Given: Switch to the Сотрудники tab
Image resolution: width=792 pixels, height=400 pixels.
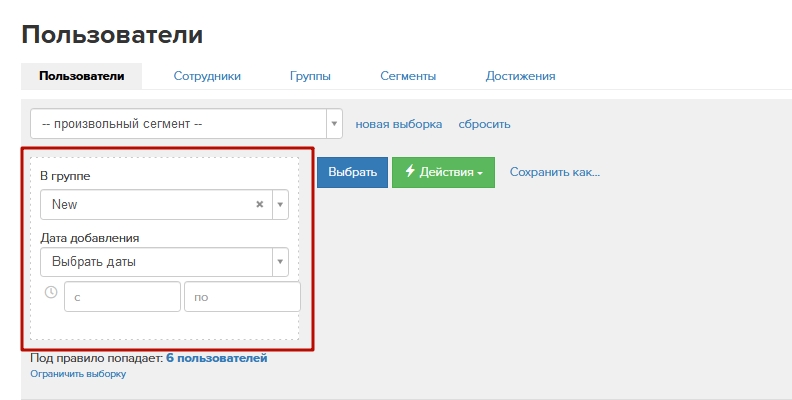Looking at the screenshot, I should 207,76.
